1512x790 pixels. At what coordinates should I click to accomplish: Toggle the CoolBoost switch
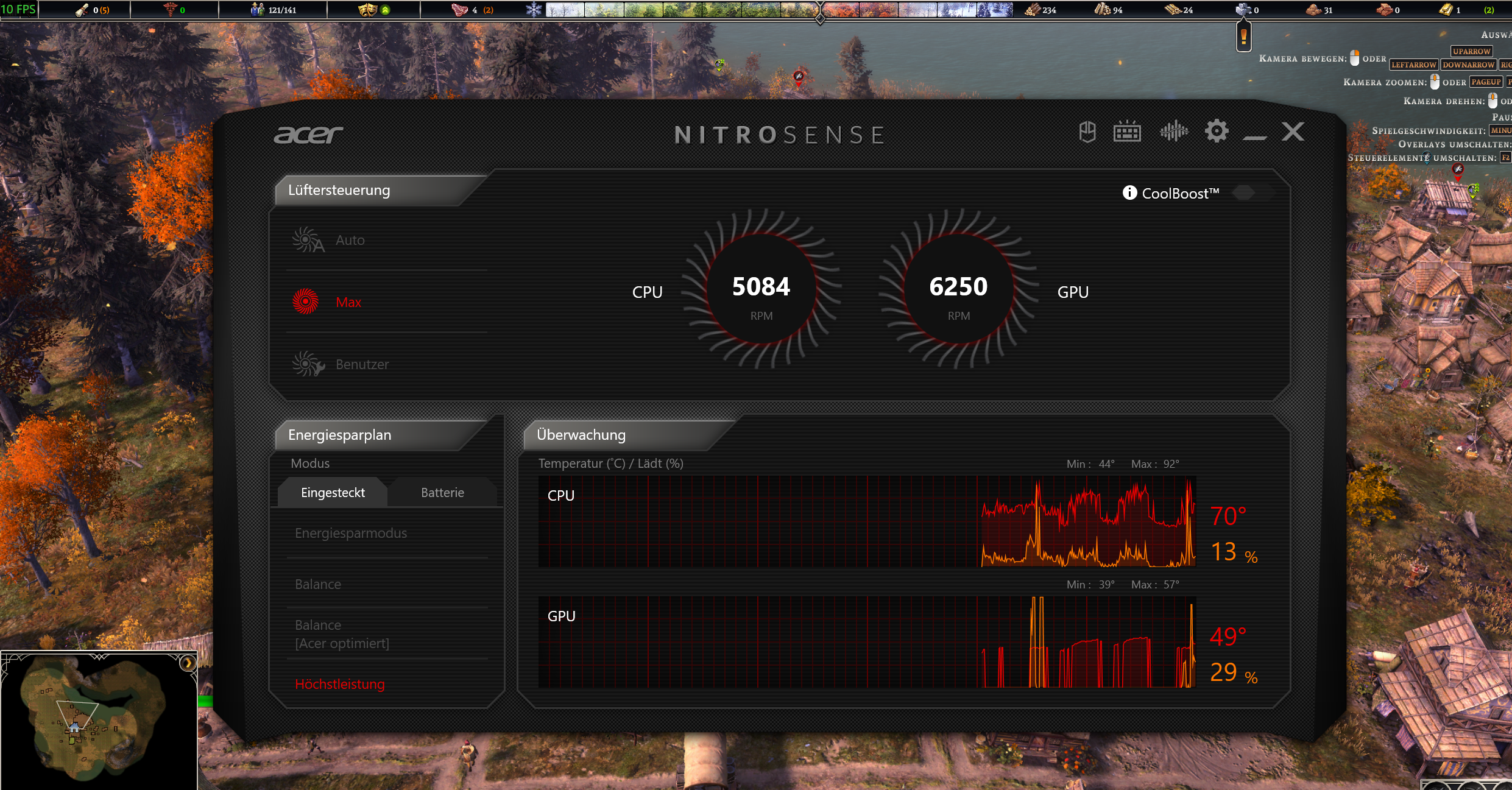[x=1252, y=193]
